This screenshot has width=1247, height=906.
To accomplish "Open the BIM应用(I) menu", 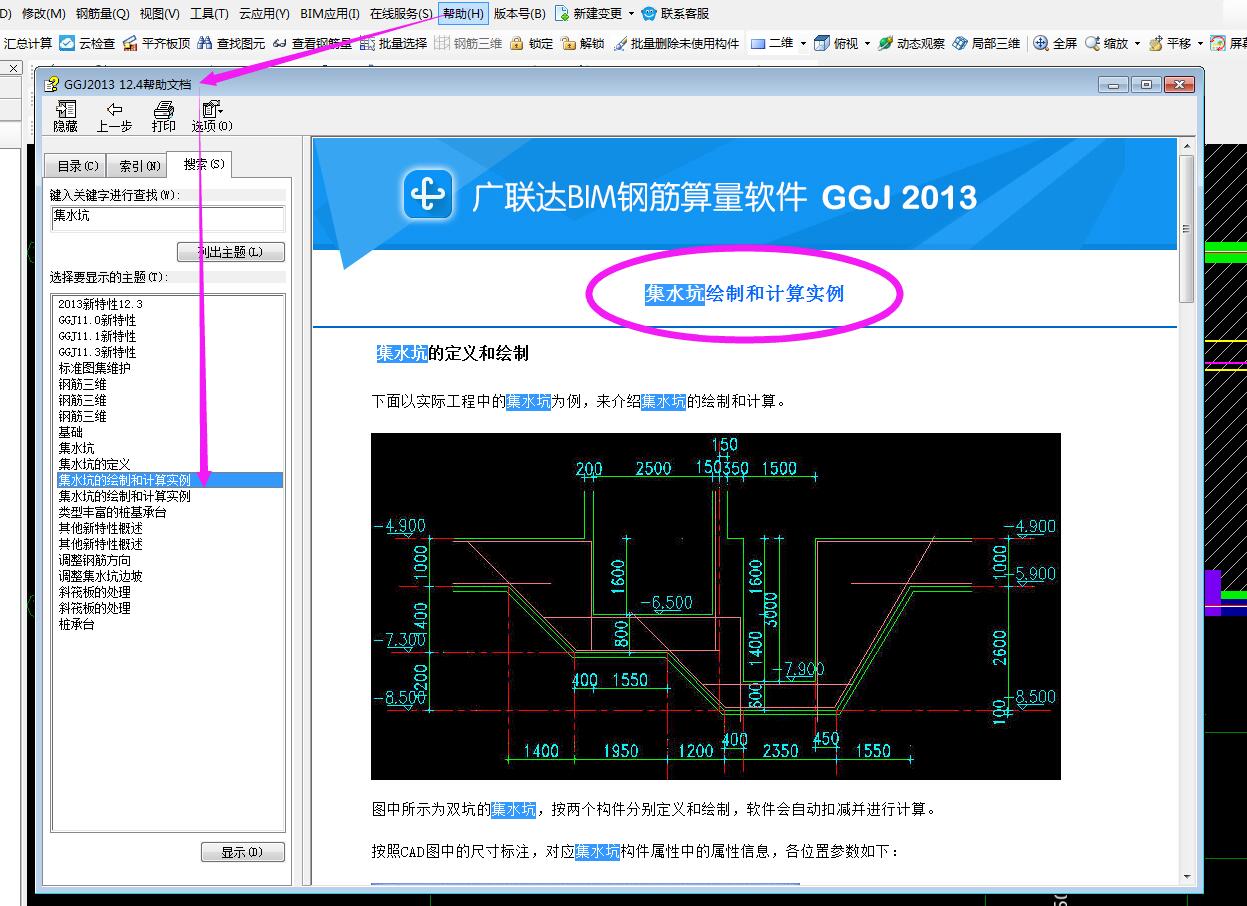I will coord(330,13).
